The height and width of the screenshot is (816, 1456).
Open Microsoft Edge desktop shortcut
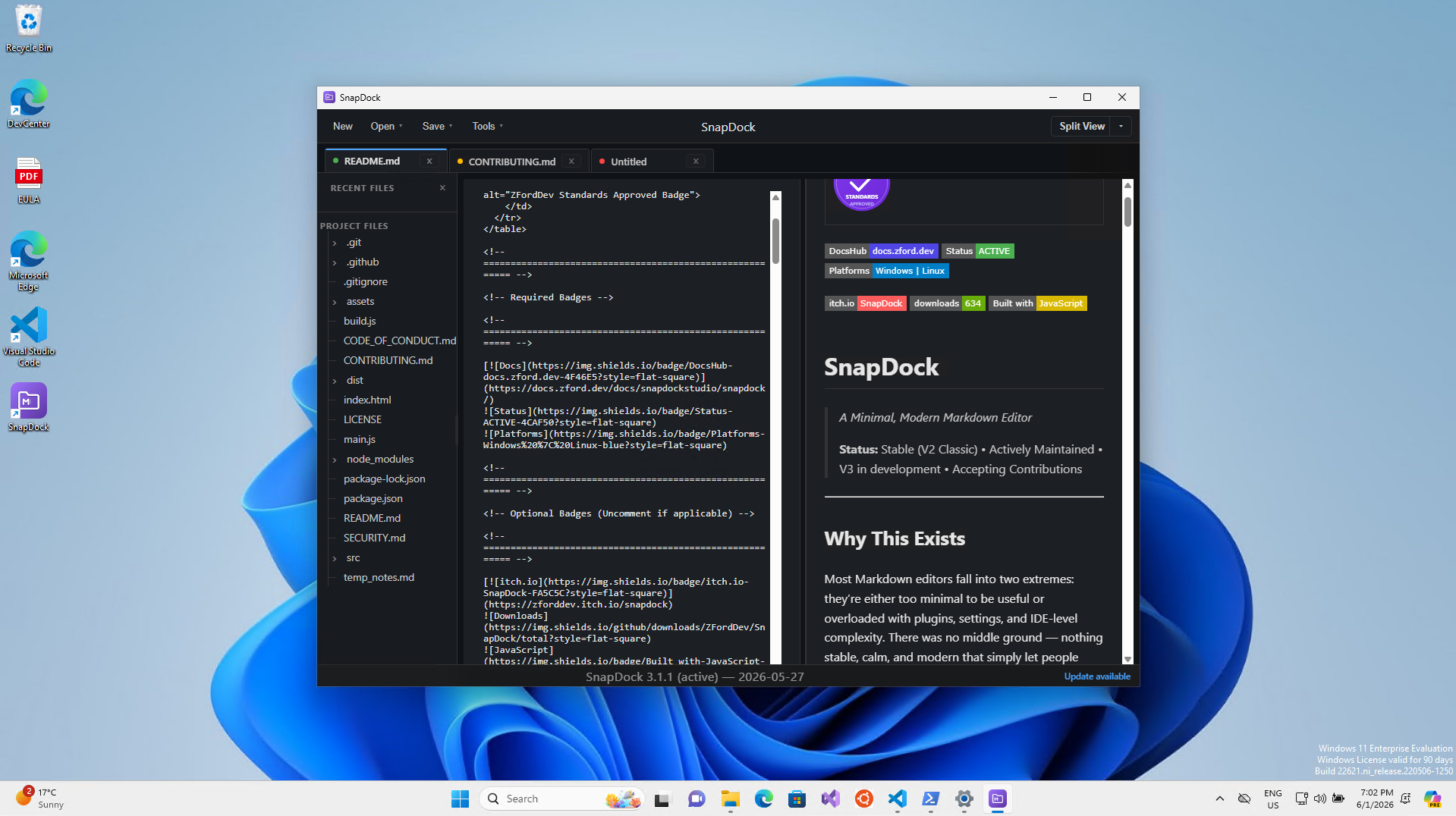(29, 261)
